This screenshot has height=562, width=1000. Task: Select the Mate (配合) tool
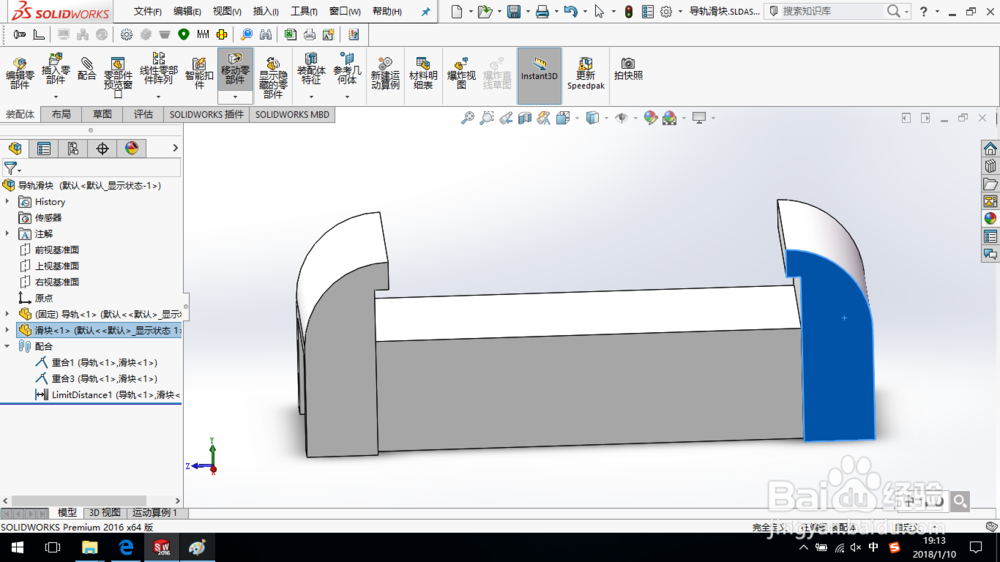click(x=86, y=69)
